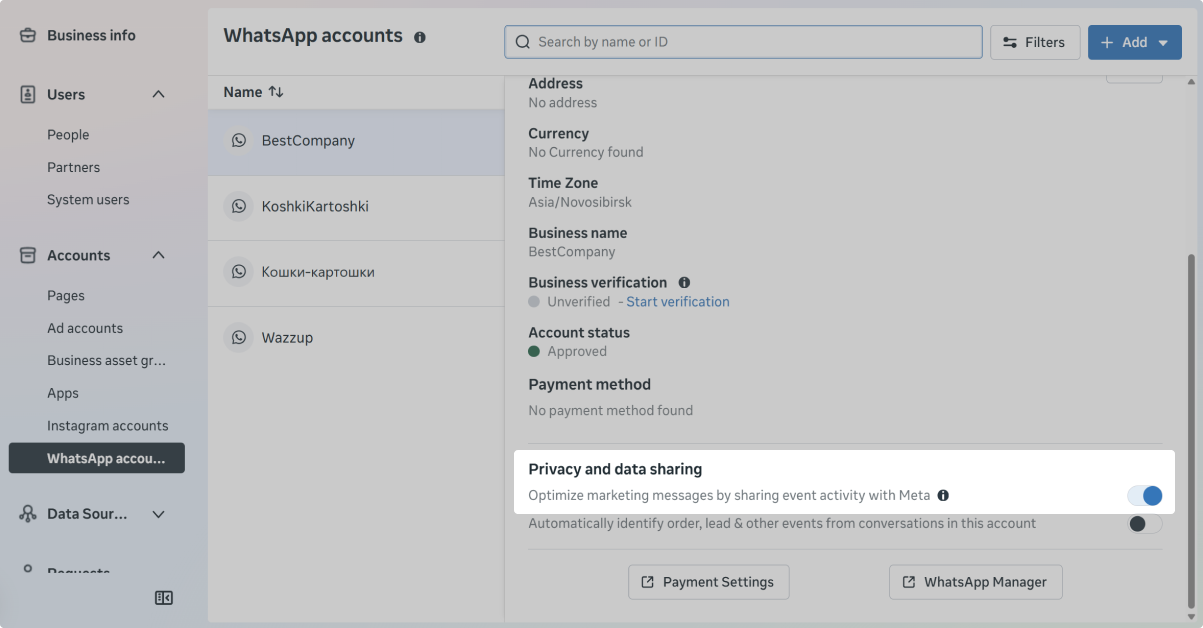Select the KoshkiKartoshki account row
This screenshot has width=1203, height=628.
[356, 207]
